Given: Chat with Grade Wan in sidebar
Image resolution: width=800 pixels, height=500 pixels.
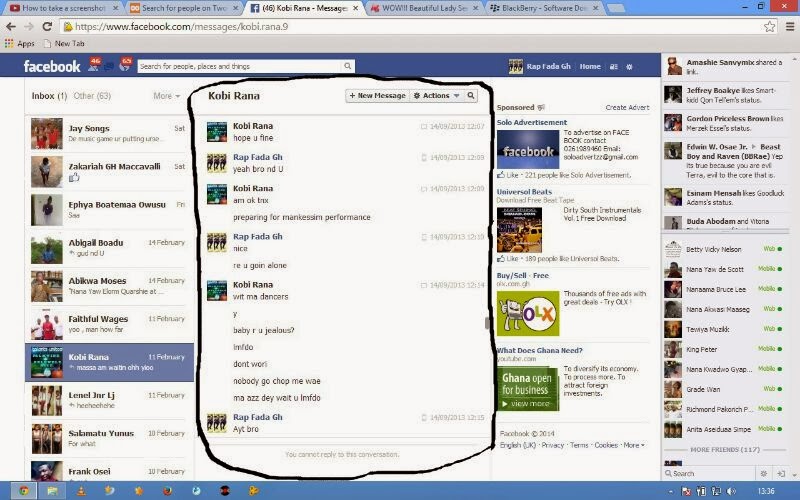Looking at the screenshot, I should click(723, 389).
